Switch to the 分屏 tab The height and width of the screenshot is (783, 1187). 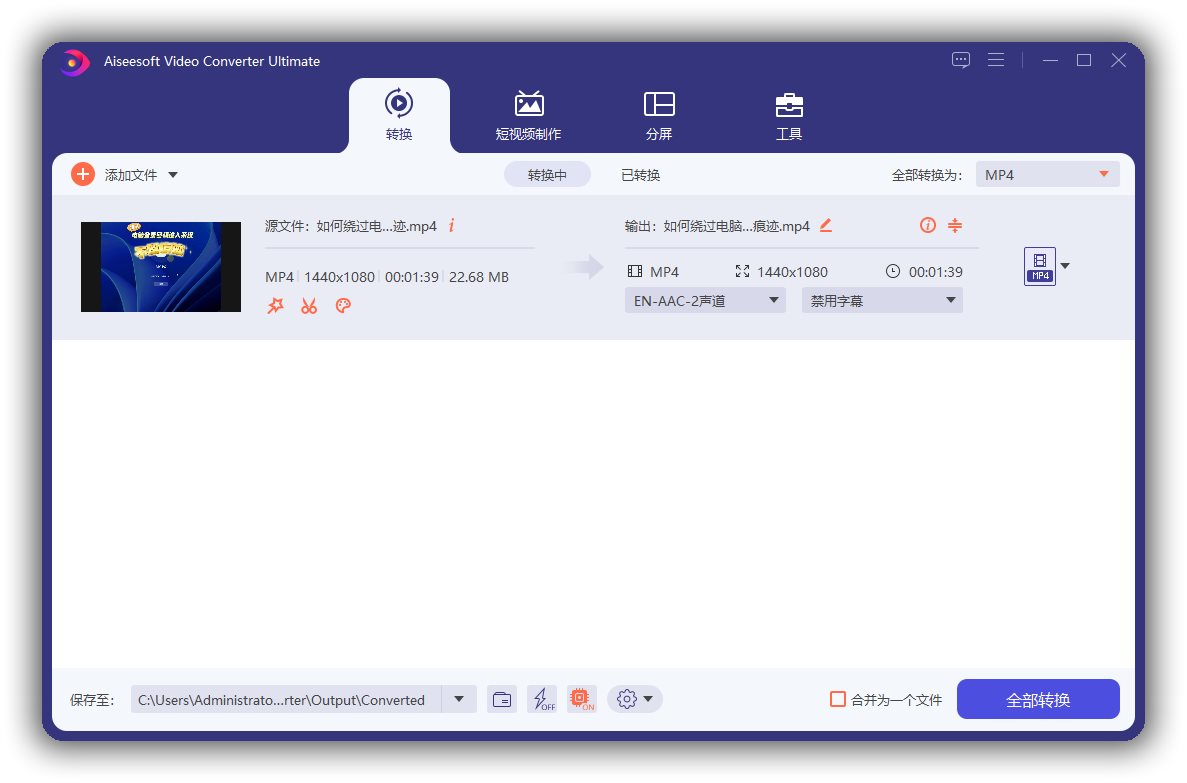(x=659, y=115)
